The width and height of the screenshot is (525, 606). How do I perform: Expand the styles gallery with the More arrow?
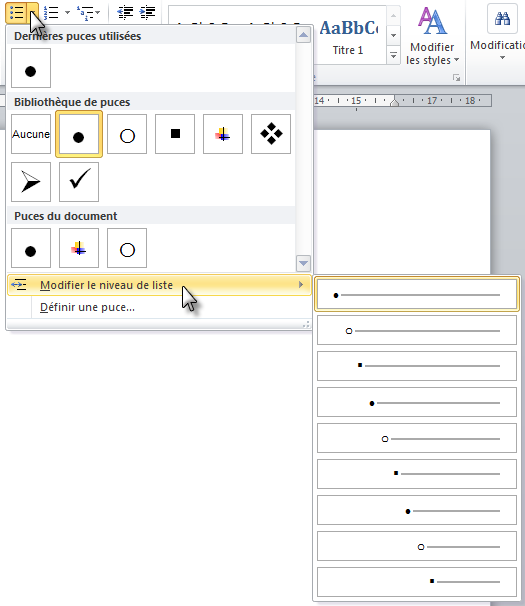coord(393,56)
